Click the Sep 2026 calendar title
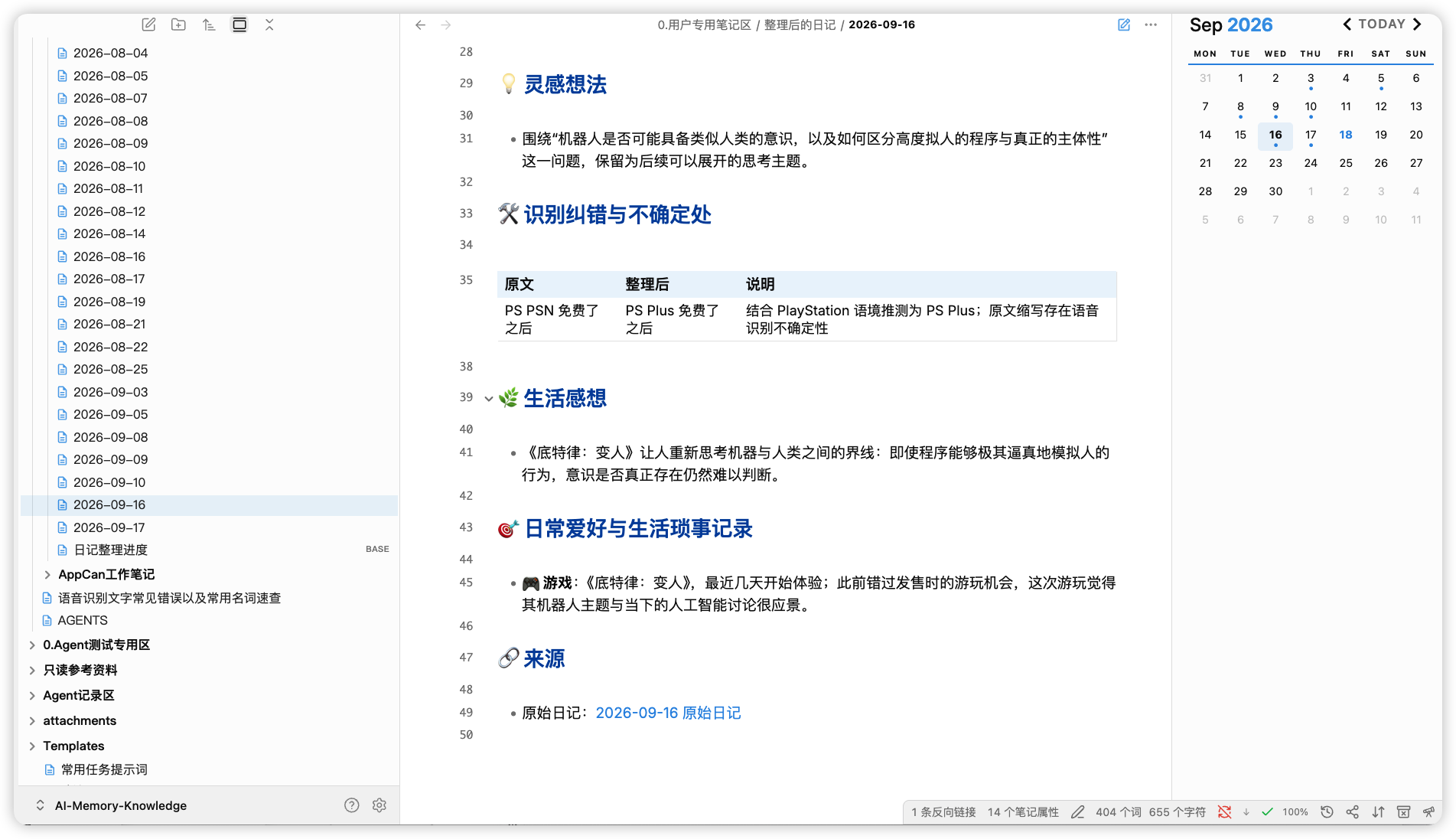 1231,24
